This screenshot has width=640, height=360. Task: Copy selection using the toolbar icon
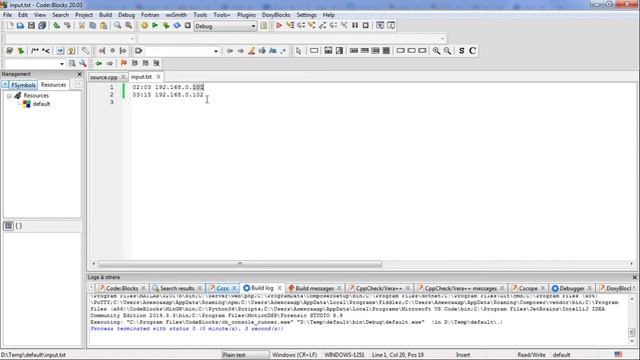pos(93,26)
